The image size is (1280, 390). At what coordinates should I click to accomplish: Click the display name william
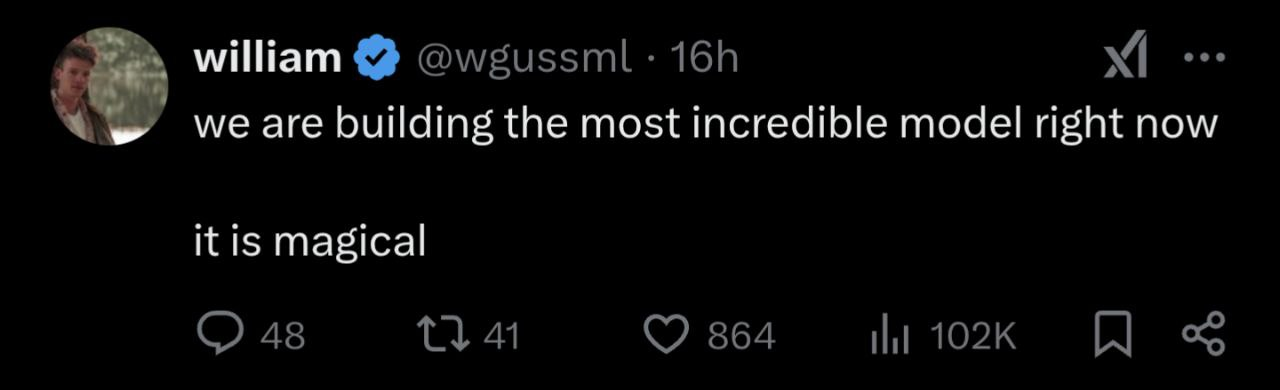[268, 60]
